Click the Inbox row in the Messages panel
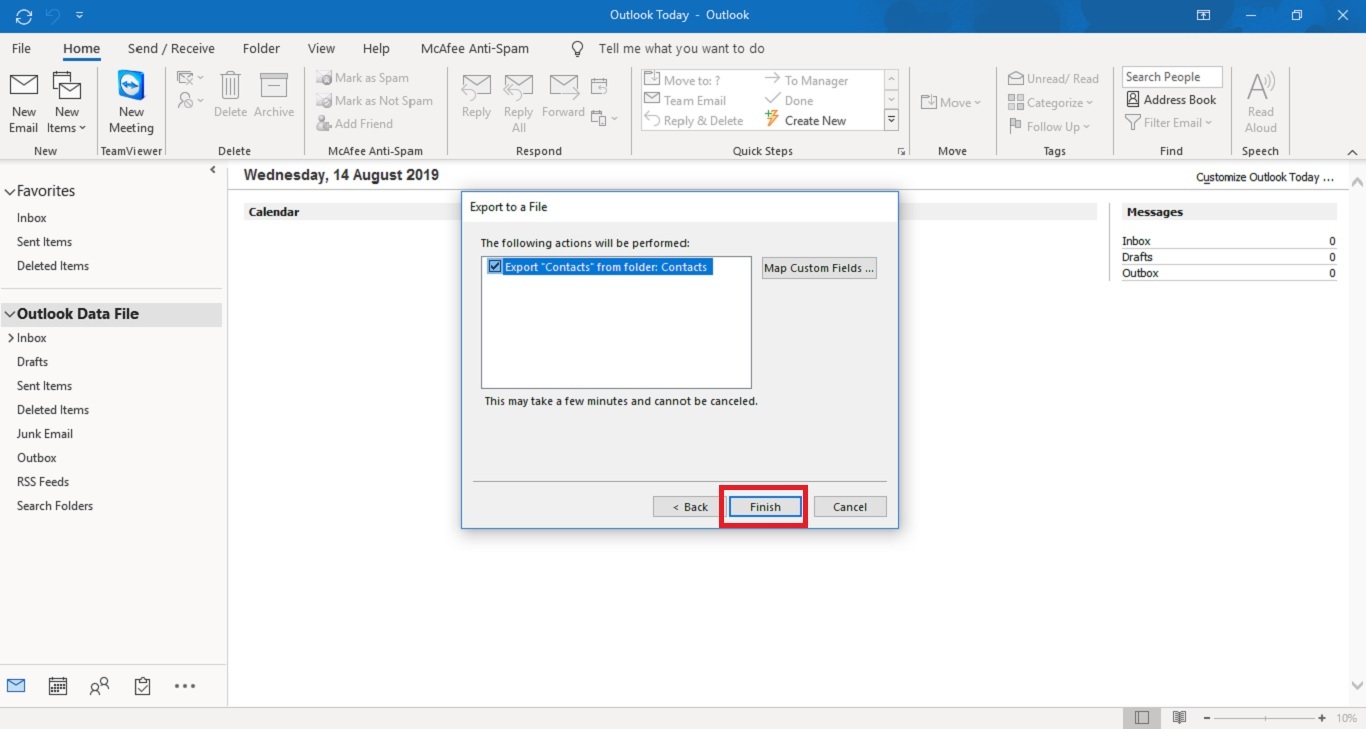1366x729 pixels. coord(1229,241)
